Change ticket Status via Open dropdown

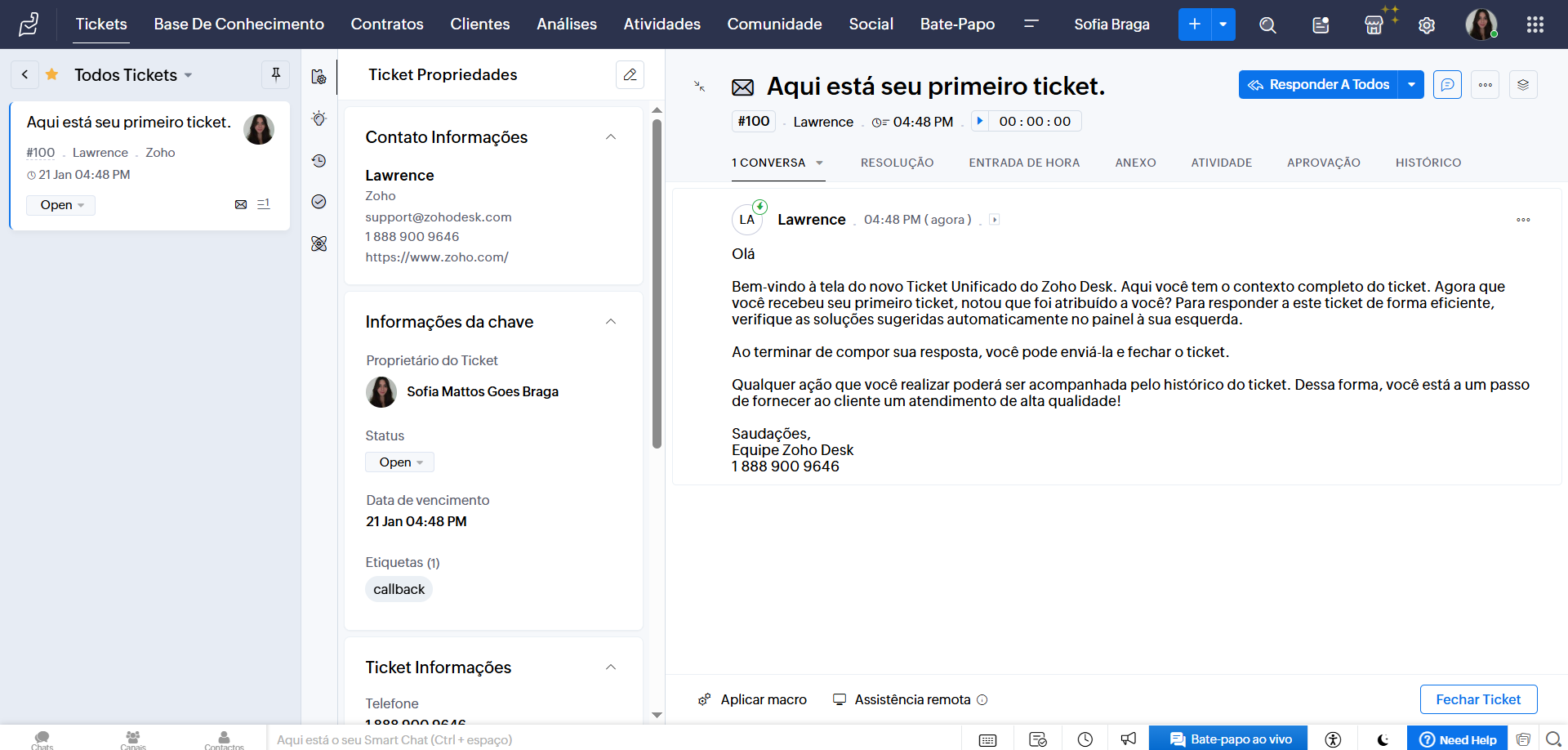(x=399, y=462)
